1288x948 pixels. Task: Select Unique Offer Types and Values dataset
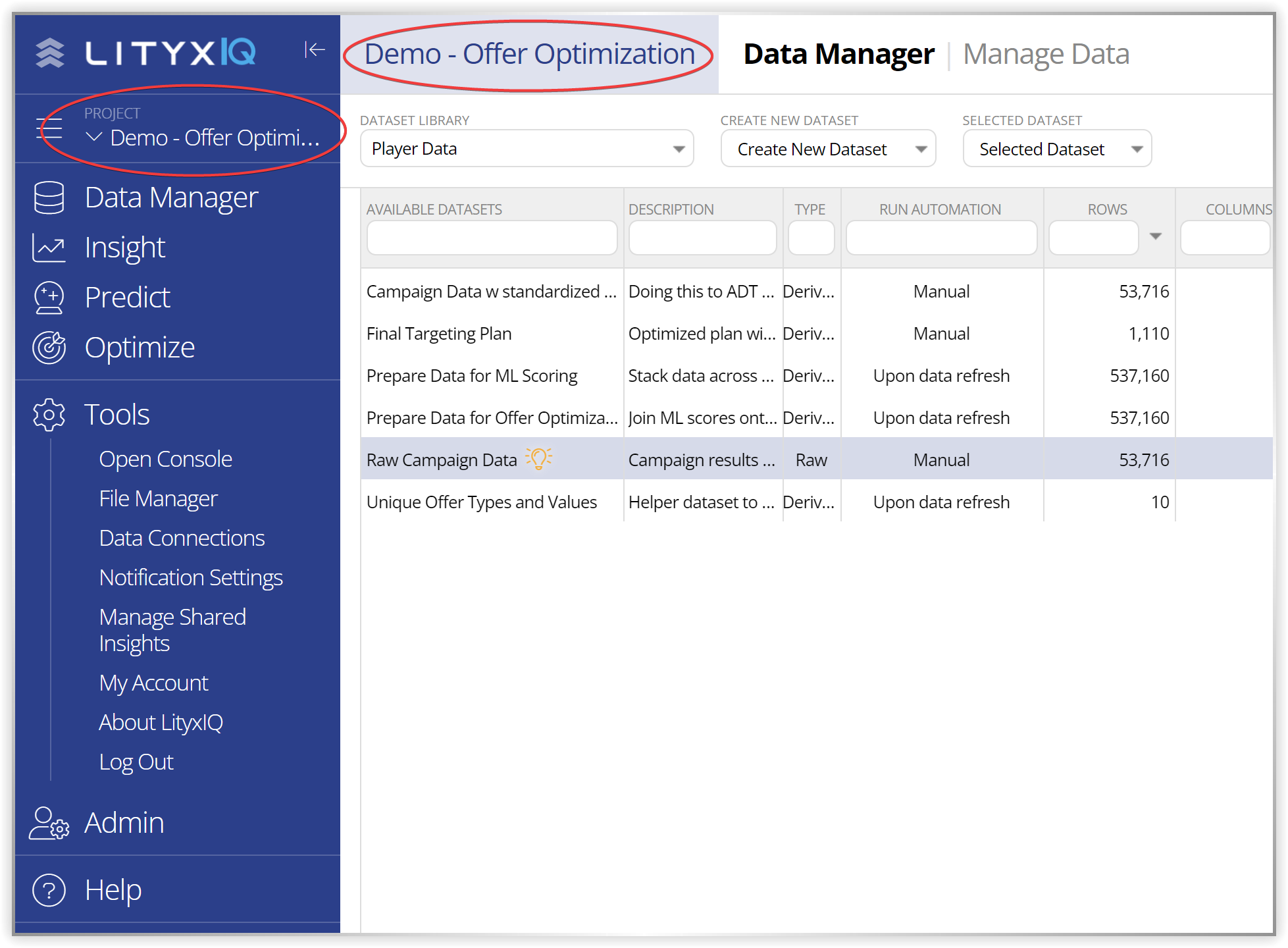pos(816,502)
